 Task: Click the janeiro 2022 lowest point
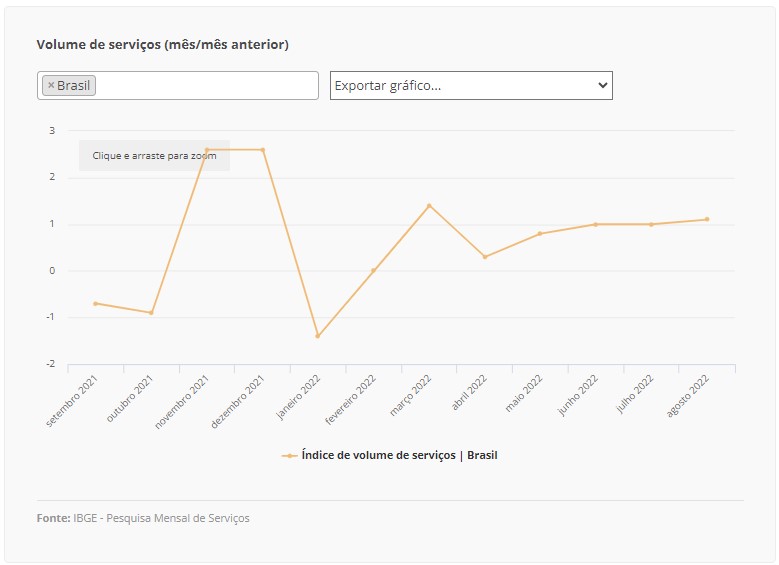[x=318, y=336]
